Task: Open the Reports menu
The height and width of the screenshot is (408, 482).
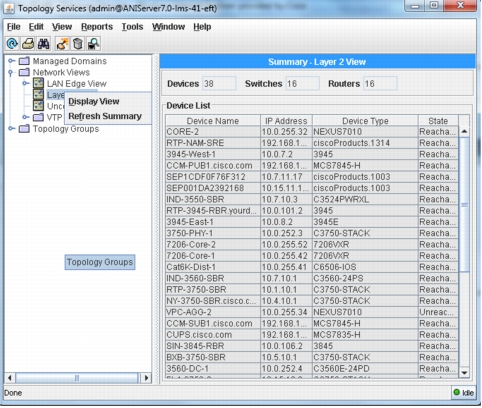Action: point(97,27)
